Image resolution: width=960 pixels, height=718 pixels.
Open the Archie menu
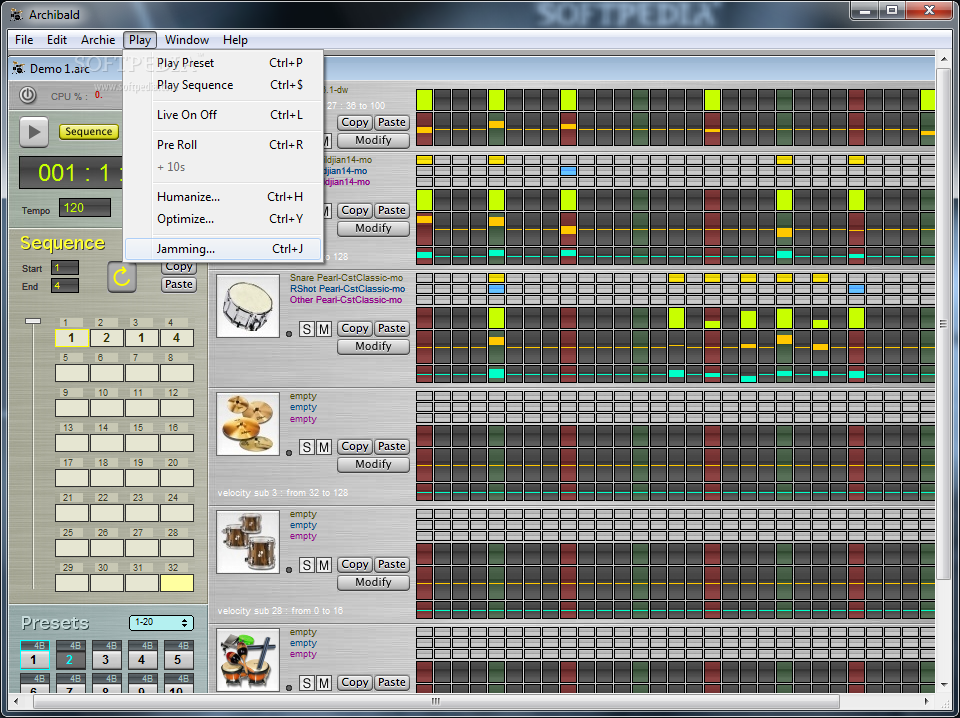coord(98,40)
